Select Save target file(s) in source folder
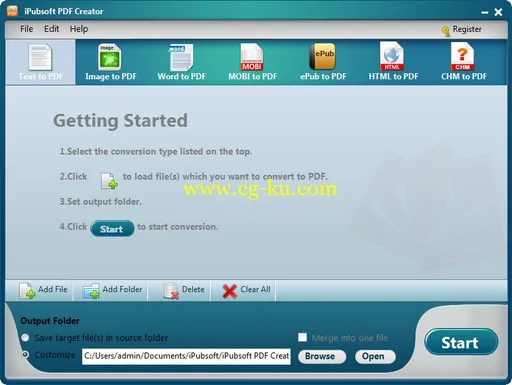The height and width of the screenshot is (385, 512). (25, 338)
